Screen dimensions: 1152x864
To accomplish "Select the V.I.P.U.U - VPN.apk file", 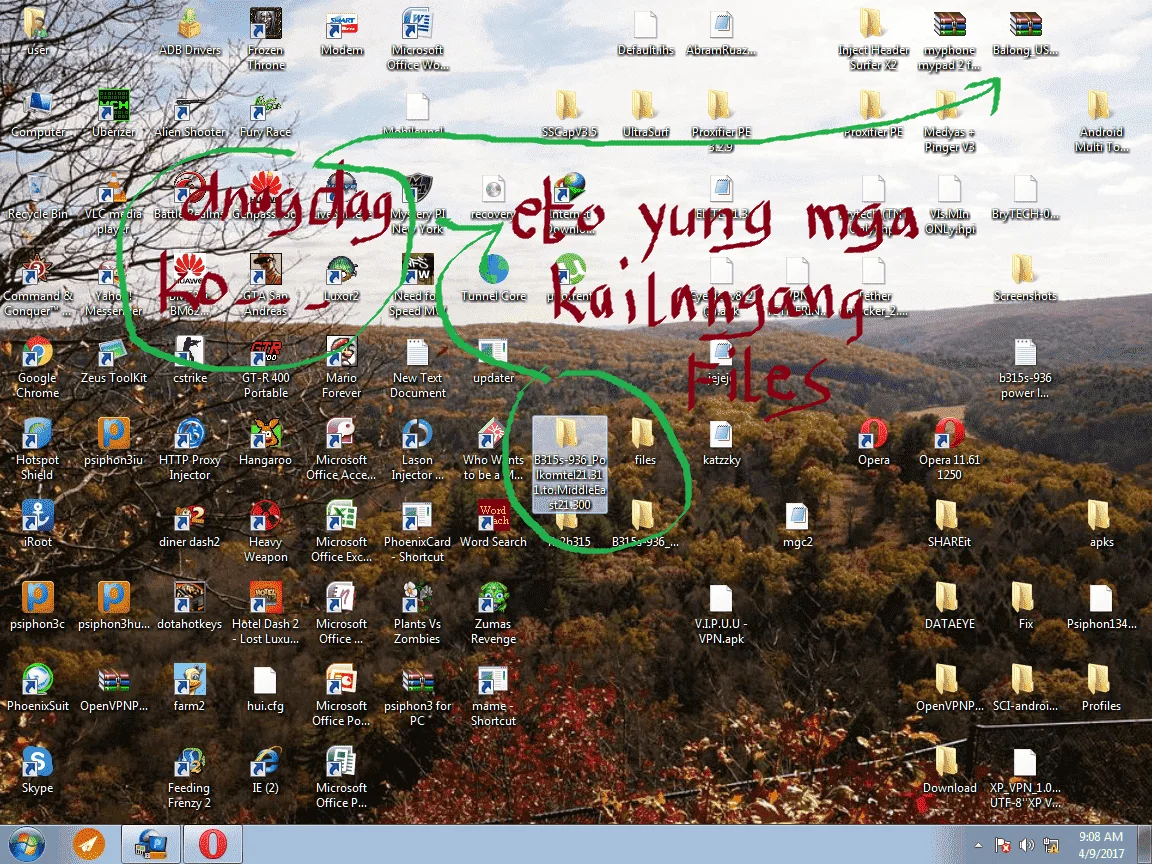I will click(x=721, y=613).
